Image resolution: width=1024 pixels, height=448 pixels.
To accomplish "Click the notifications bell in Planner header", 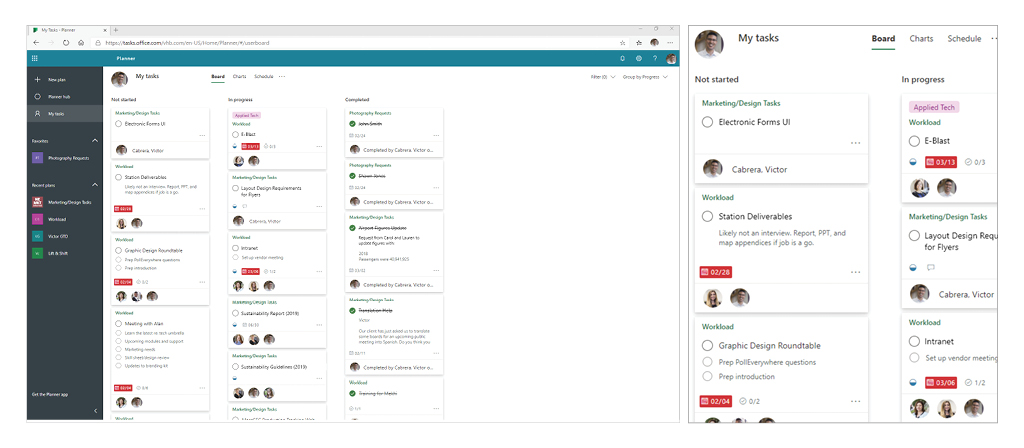I will (622, 58).
